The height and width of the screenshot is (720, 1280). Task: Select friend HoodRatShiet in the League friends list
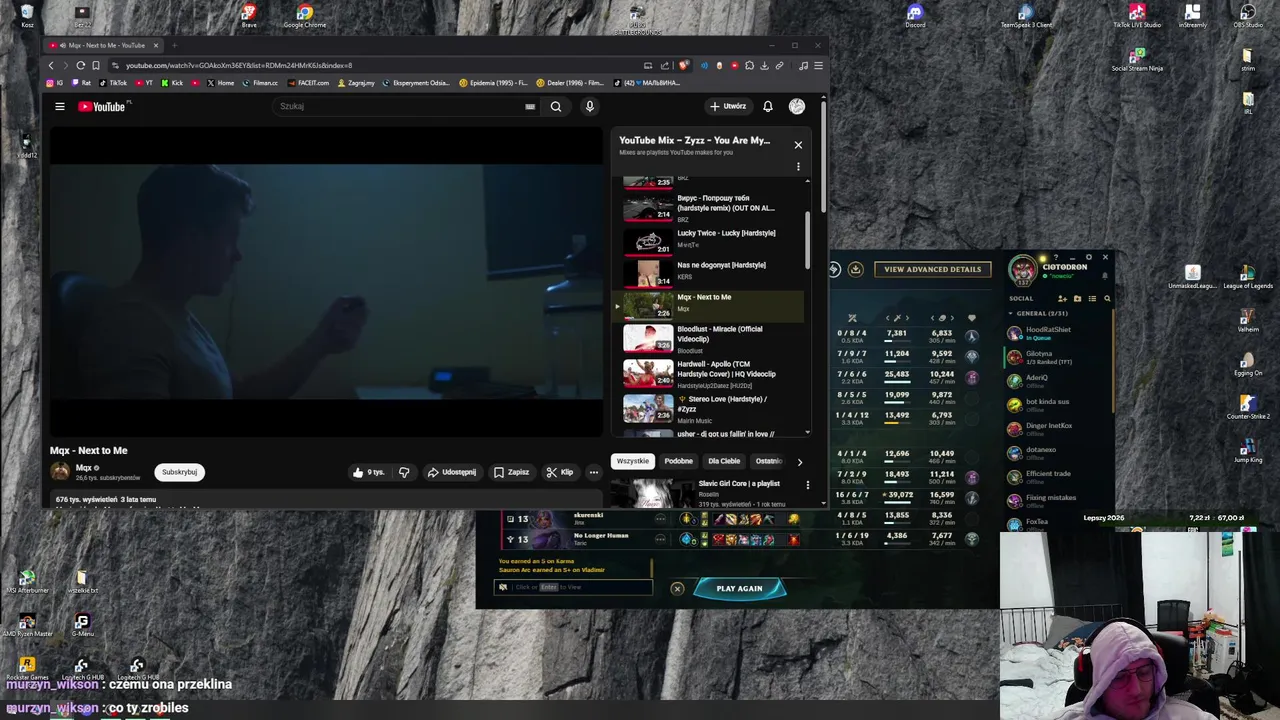[x=1058, y=333]
